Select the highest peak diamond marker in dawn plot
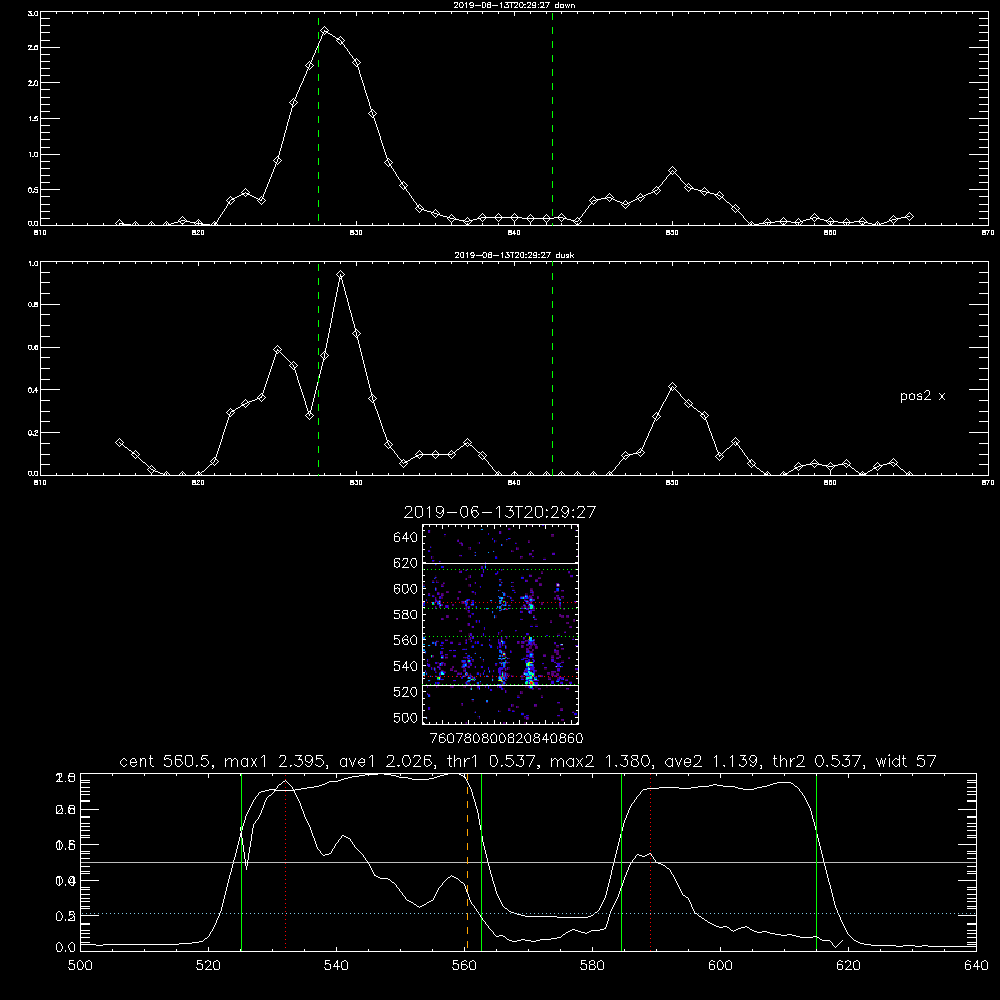Screen dimensions: 1000x1000 [325, 30]
